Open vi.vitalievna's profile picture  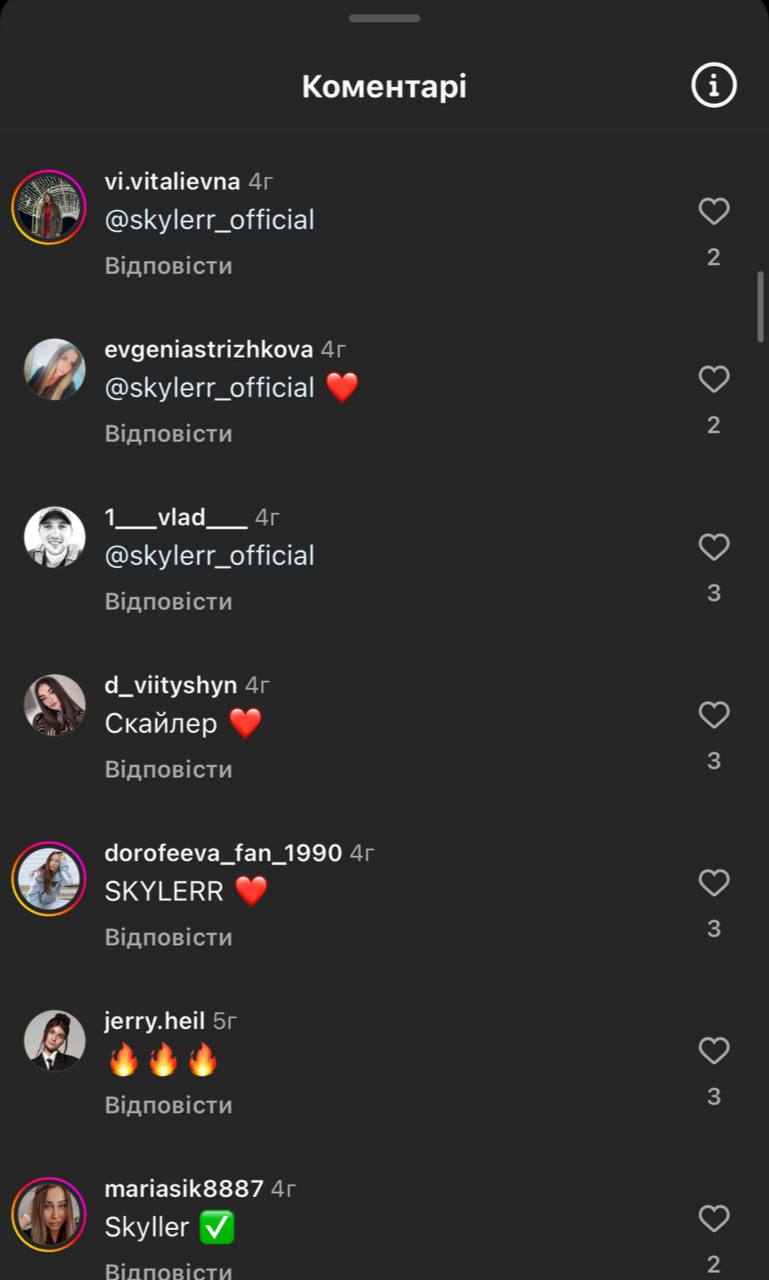(48, 207)
